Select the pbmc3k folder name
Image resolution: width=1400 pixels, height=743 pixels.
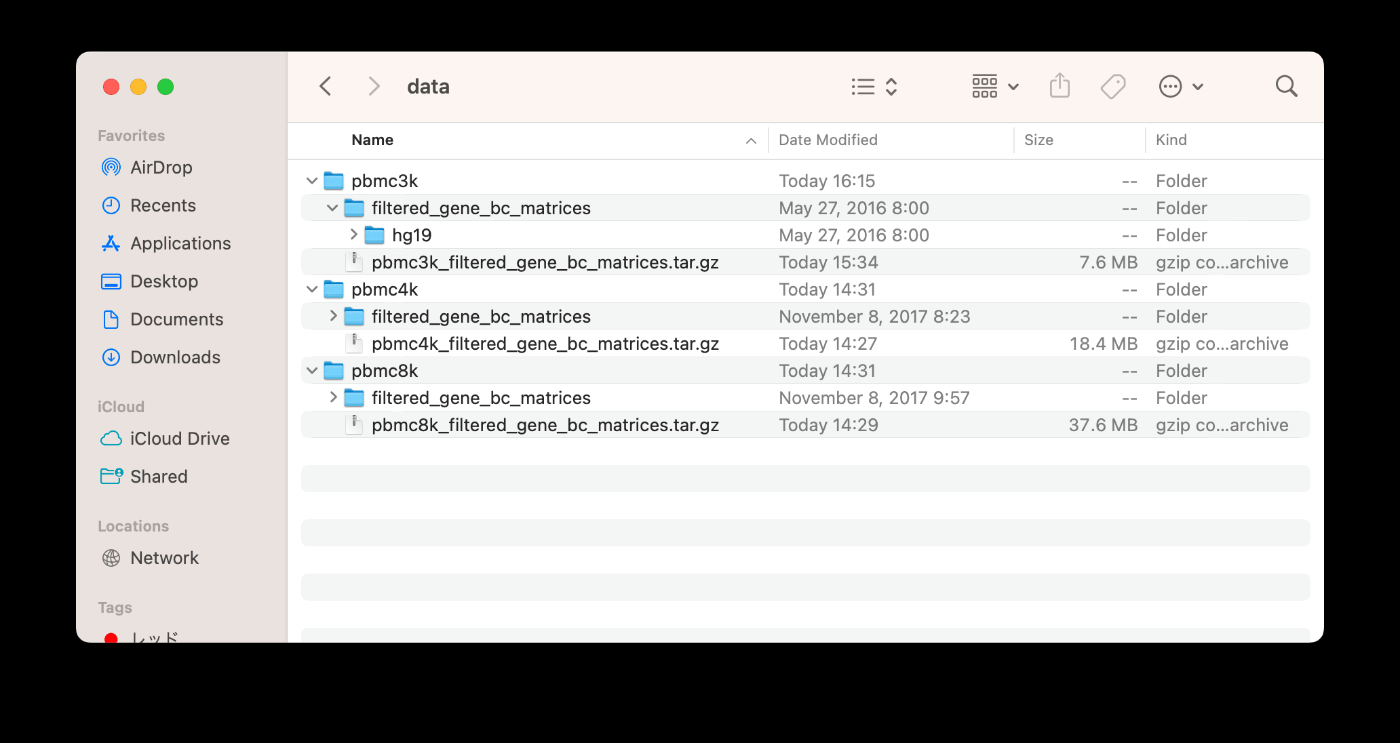tap(385, 181)
